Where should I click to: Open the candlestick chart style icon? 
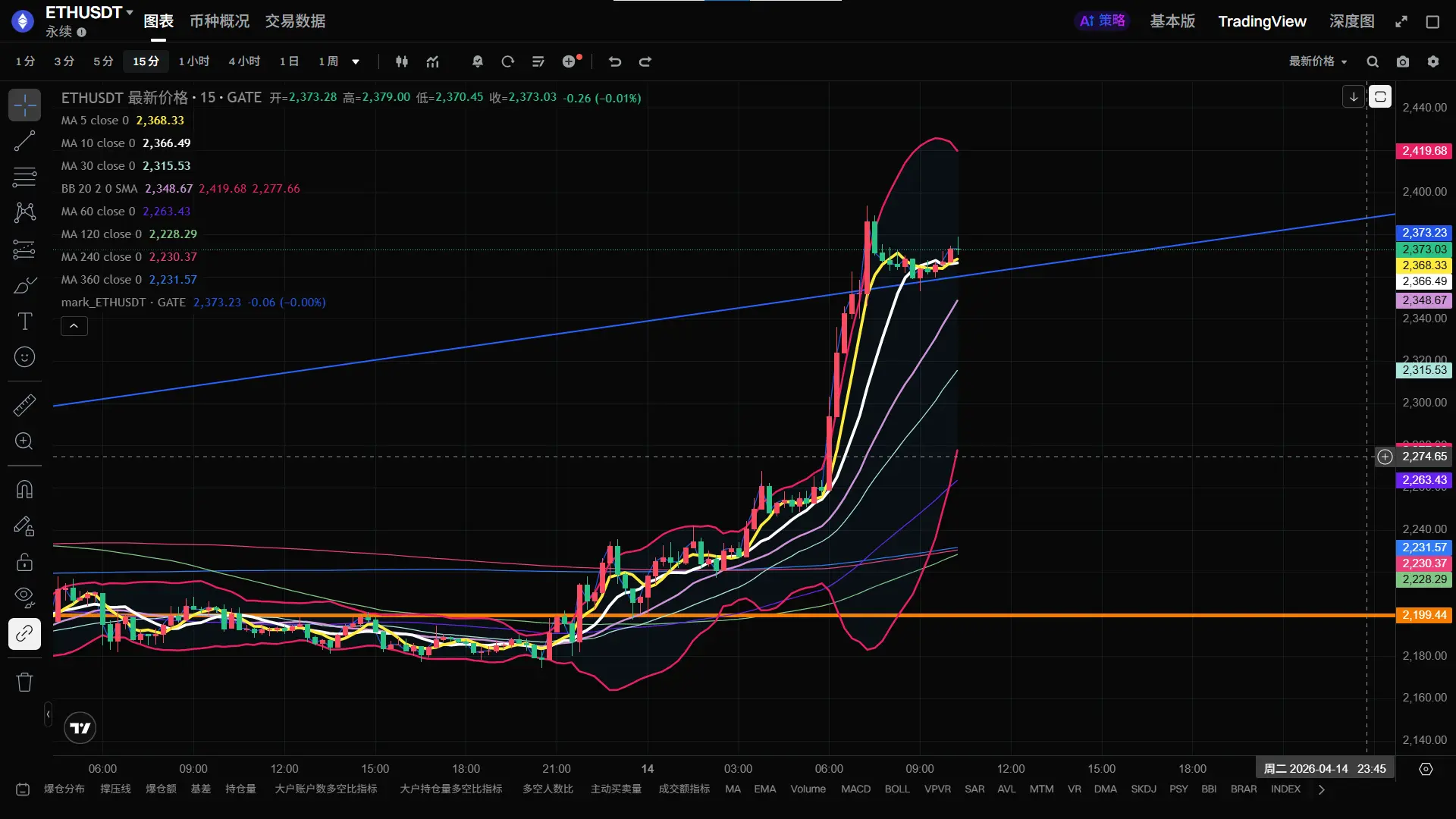point(402,61)
